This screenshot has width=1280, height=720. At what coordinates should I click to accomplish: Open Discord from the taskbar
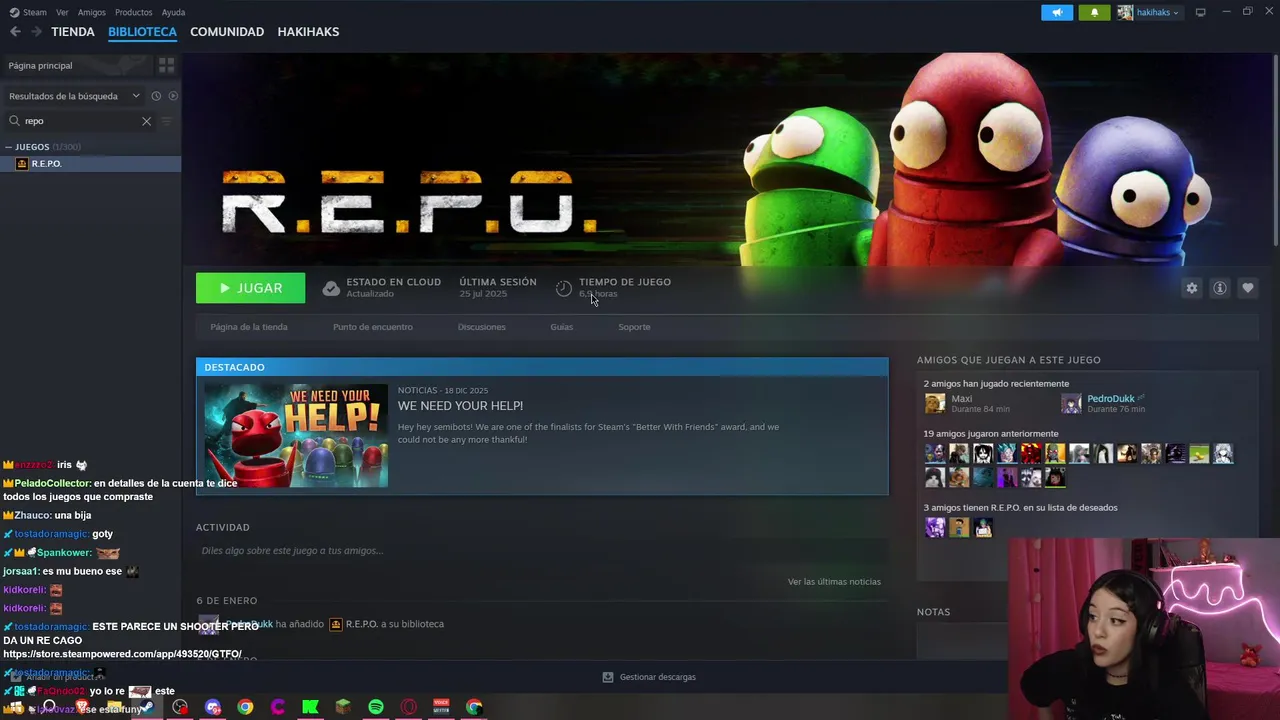212,707
